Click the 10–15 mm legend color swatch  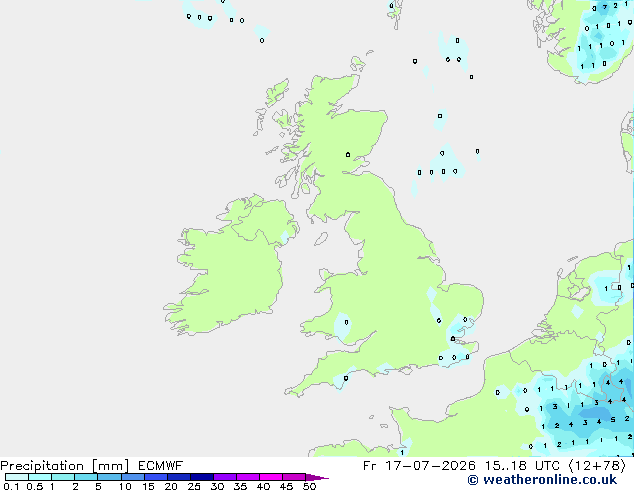pyautogui.click(x=132, y=477)
